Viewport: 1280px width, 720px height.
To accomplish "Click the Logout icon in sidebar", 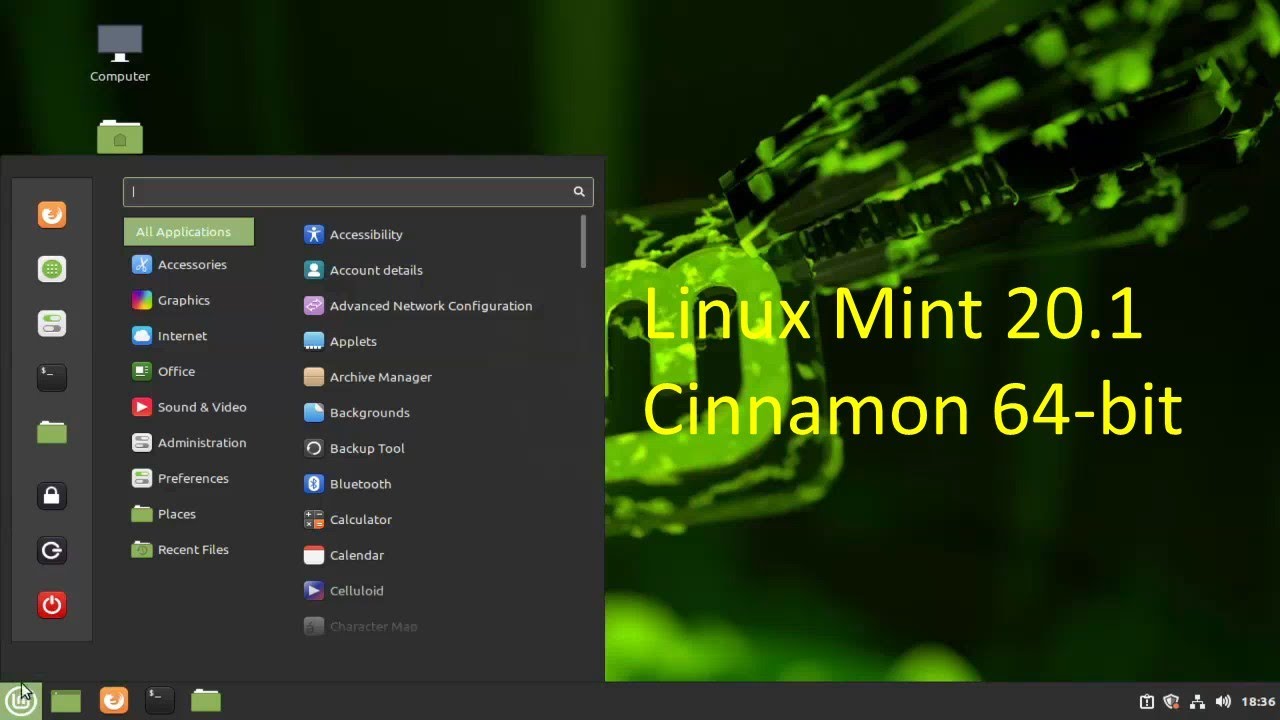I will pyautogui.click(x=52, y=550).
